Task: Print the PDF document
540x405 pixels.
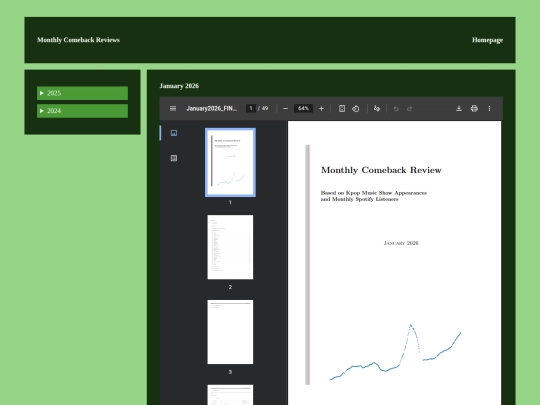Action: click(474, 108)
